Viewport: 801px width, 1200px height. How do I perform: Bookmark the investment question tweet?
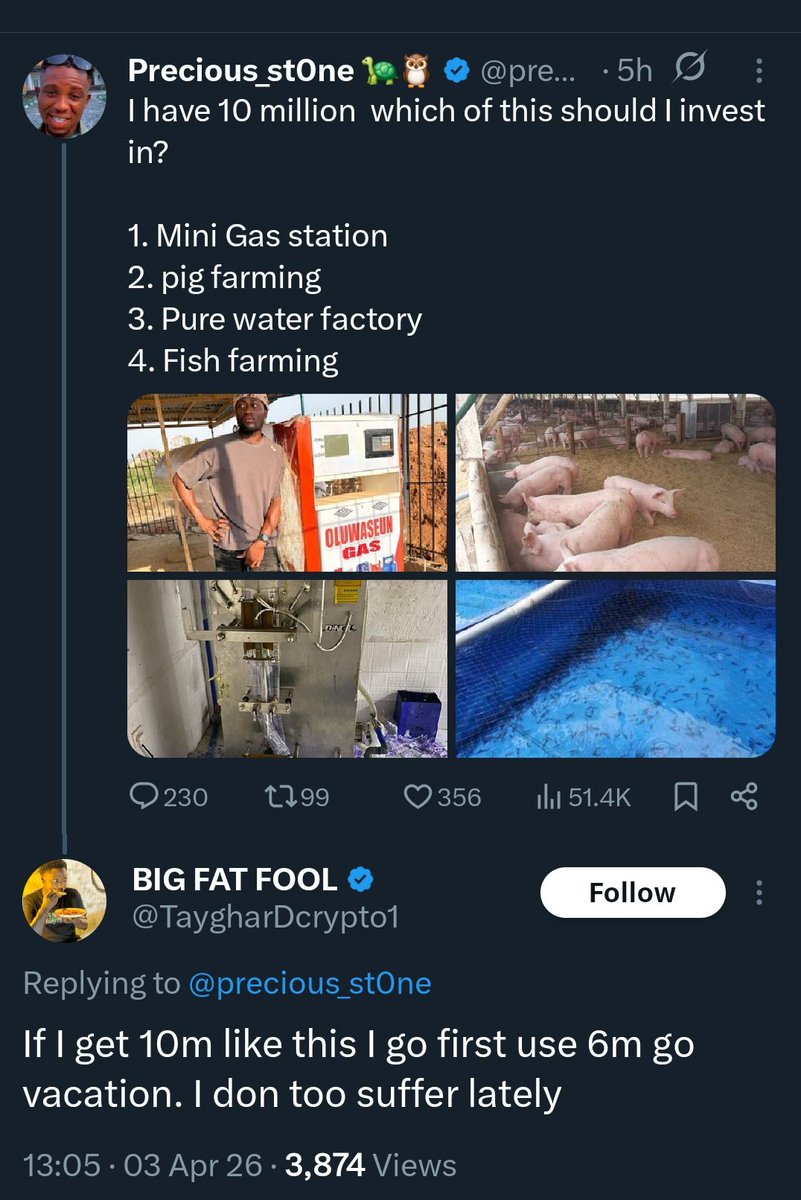[685, 796]
